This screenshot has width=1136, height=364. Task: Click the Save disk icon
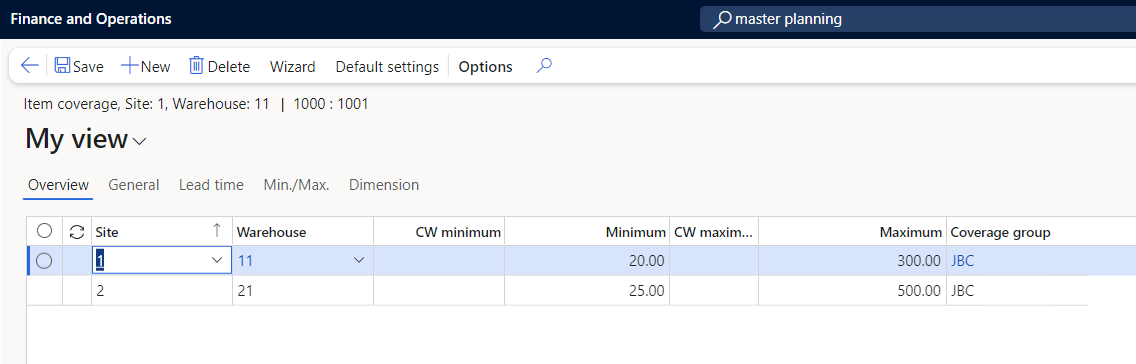pyautogui.click(x=62, y=66)
